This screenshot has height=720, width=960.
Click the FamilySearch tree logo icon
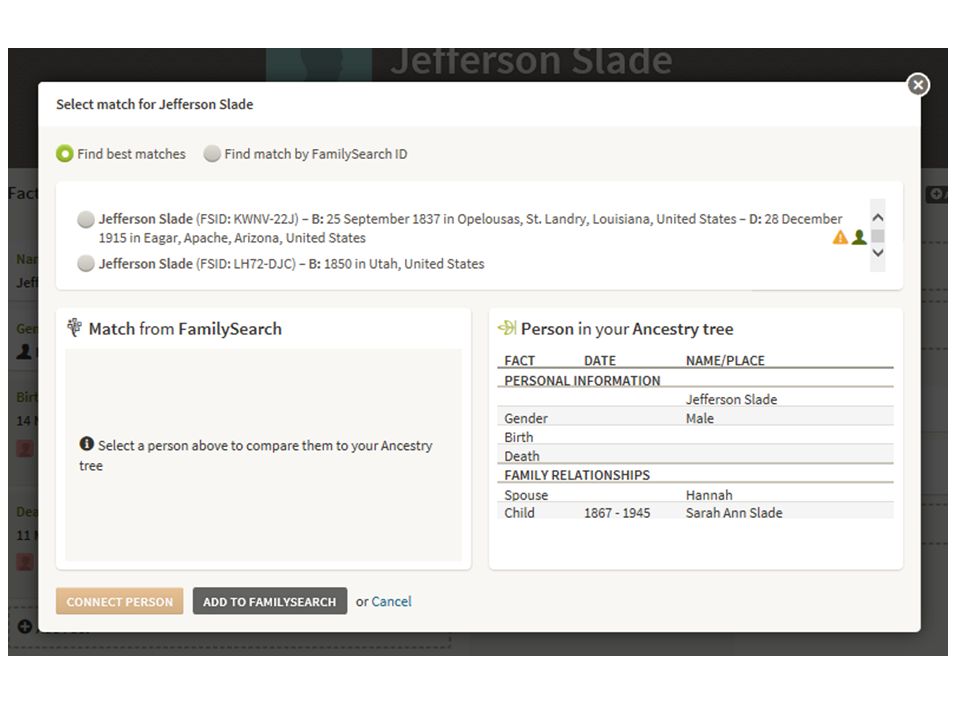[75, 328]
